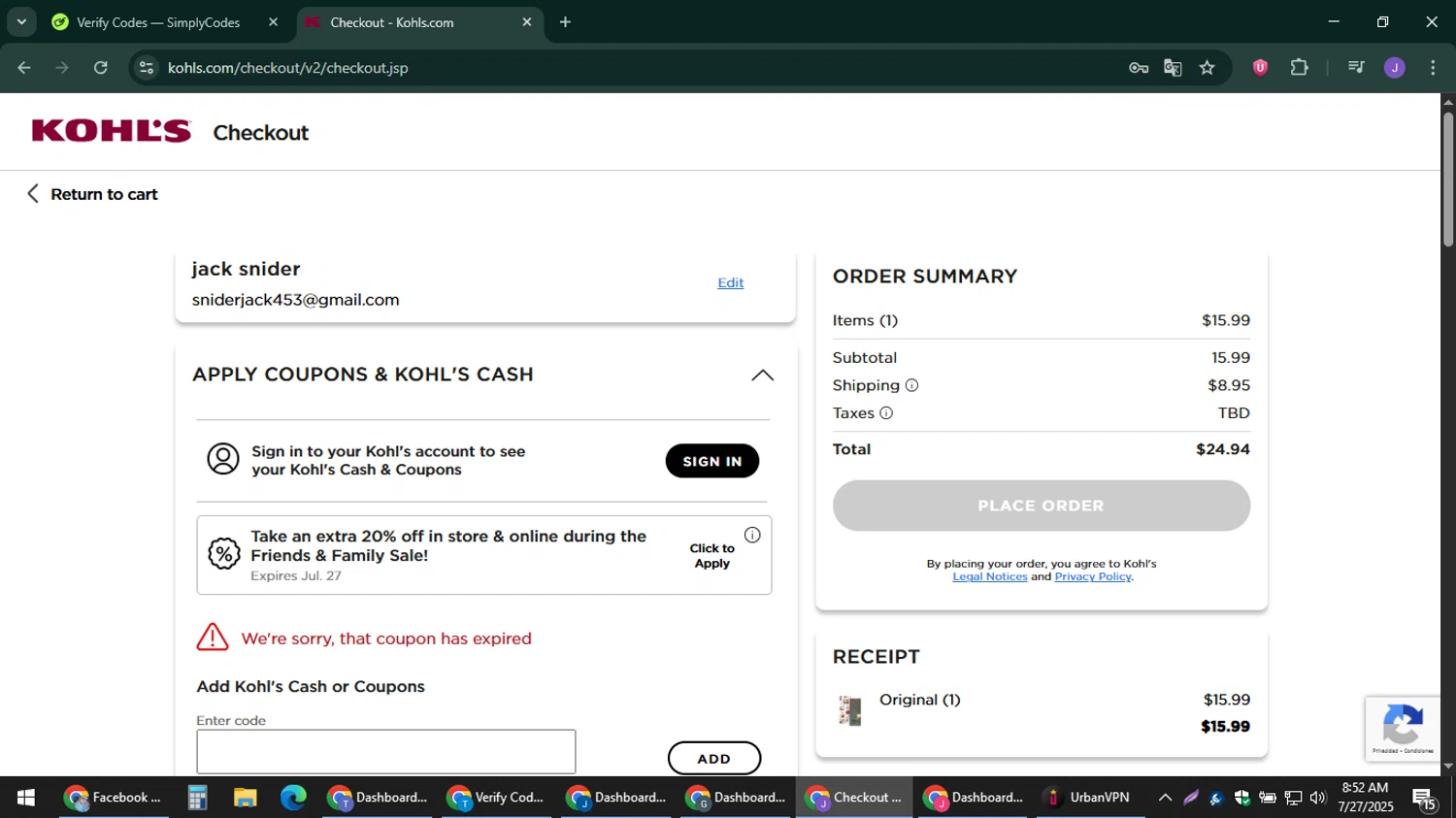This screenshot has width=1456, height=818.
Task: Open Chrome three-dot menu
Action: [1433, 68]
